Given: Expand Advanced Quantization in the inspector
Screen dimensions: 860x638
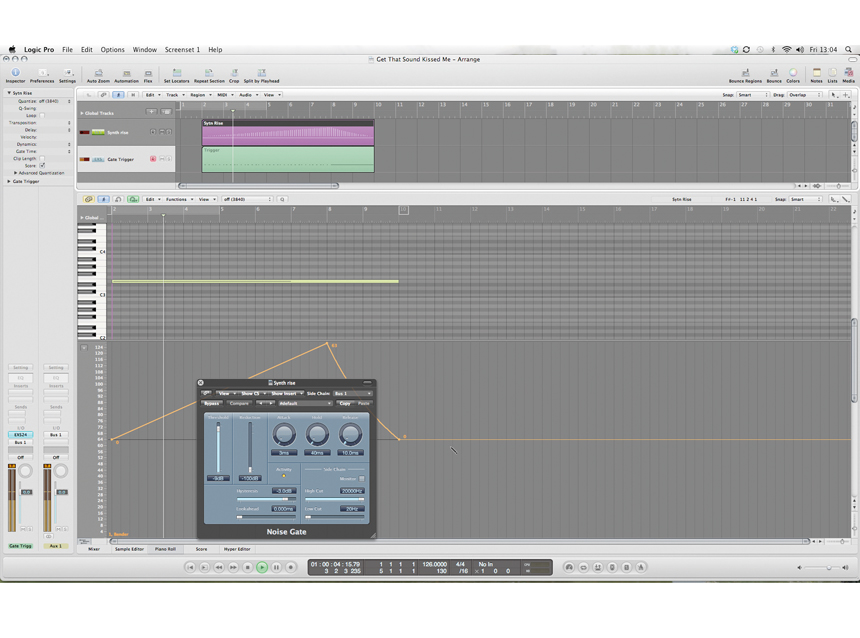Looking at the screenshot, I should click(15, 173).
